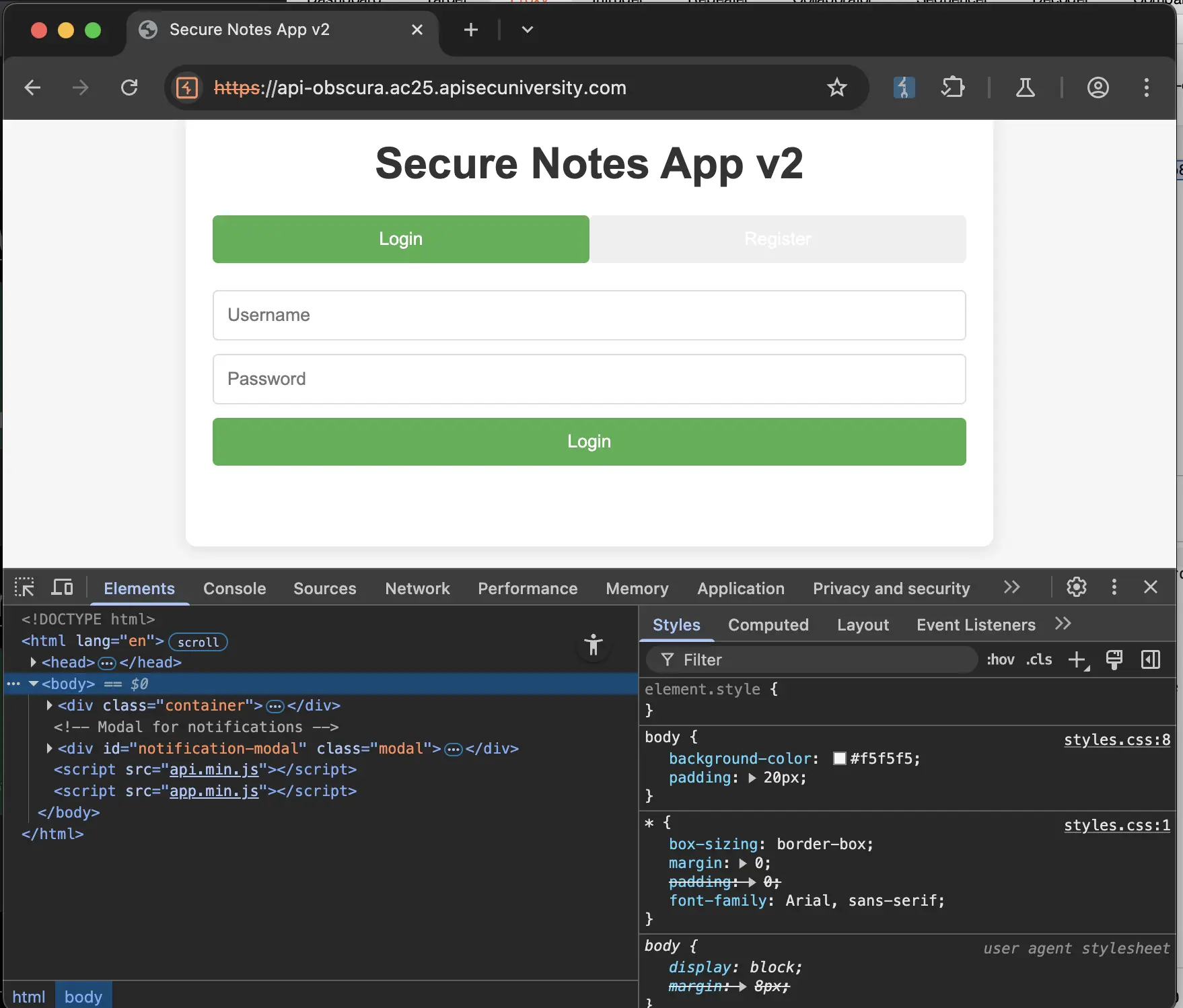Close the DevTools panel

click(1151, 587)
